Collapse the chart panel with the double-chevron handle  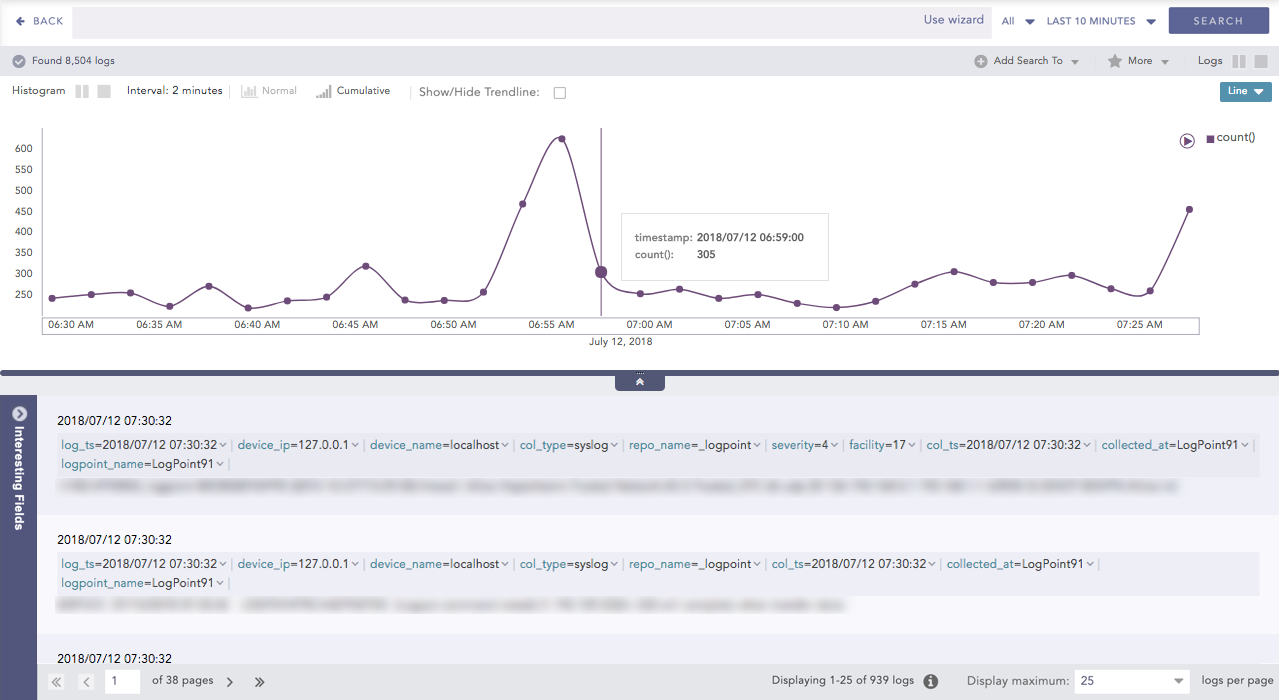(x=640, y=382)
